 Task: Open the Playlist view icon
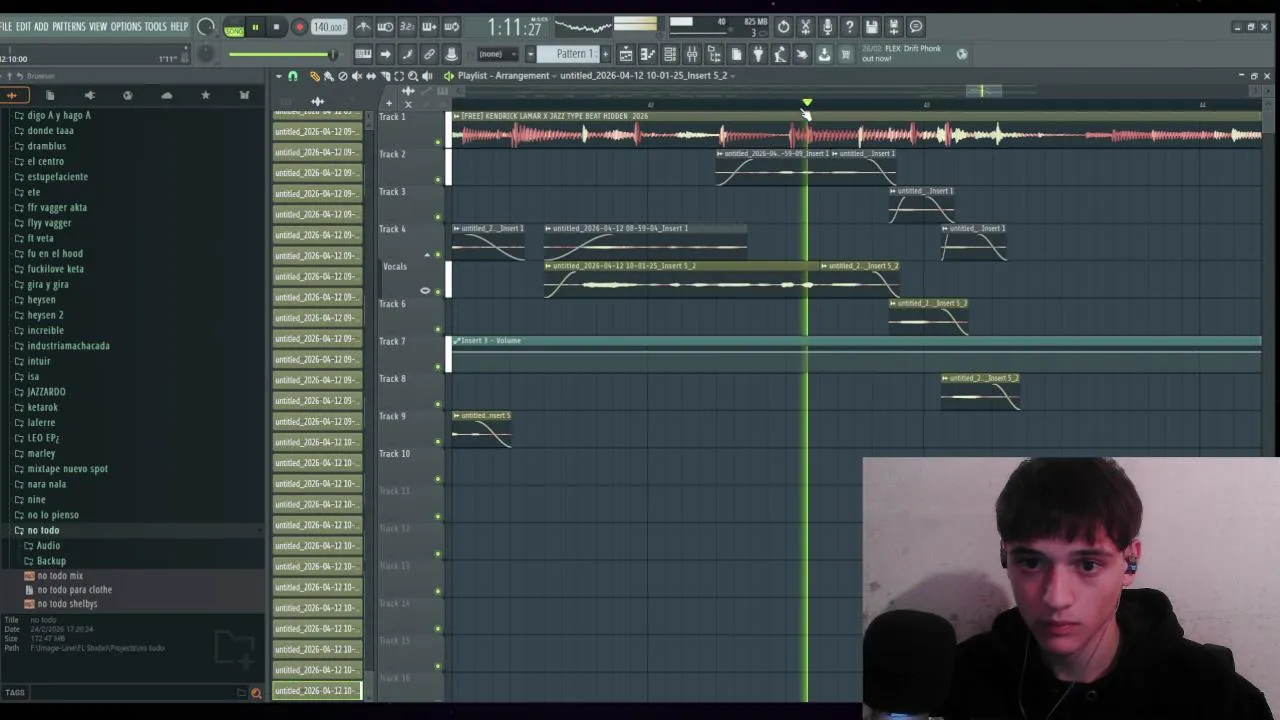coord(626,54)
